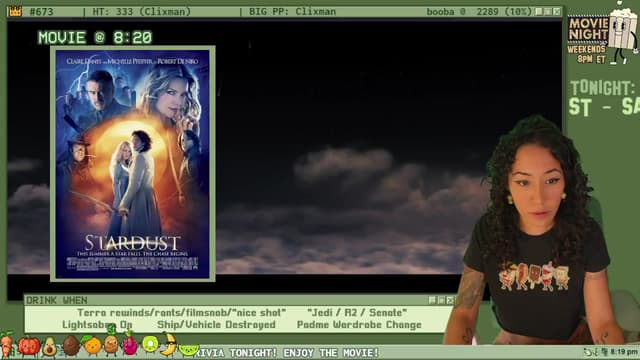Click the "Terra rewinds/rants/filmsnob" rule
This screenshot has width=640, height=360.
(182, 313)
